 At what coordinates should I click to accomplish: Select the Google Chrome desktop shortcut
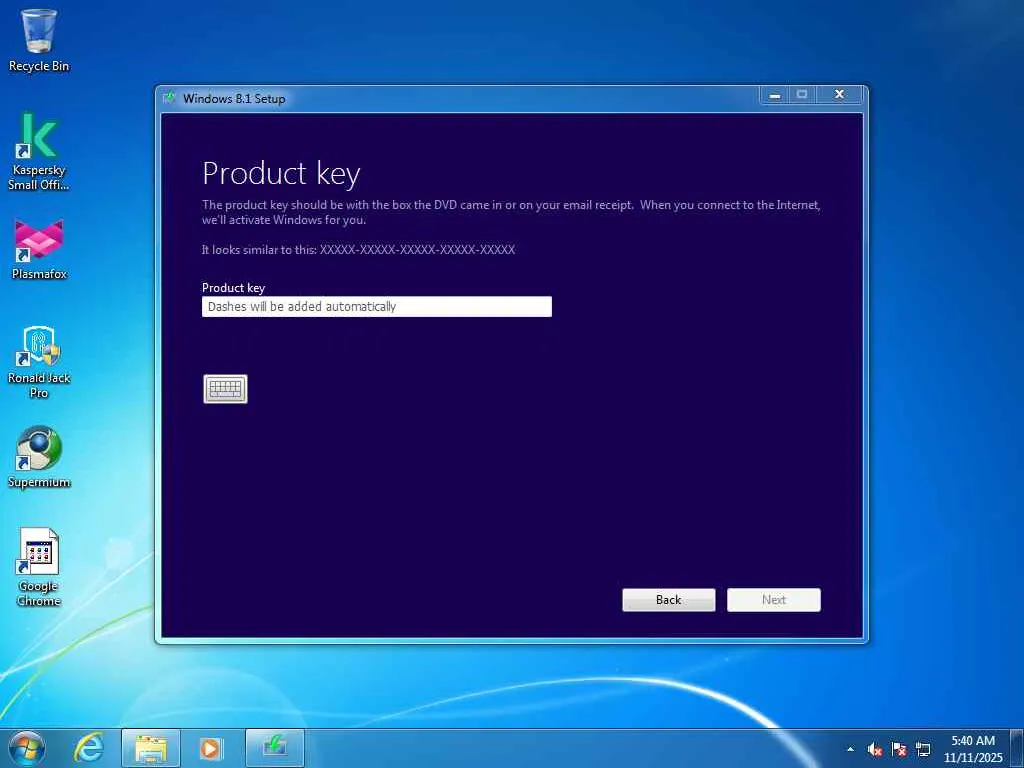click(39, 567)
